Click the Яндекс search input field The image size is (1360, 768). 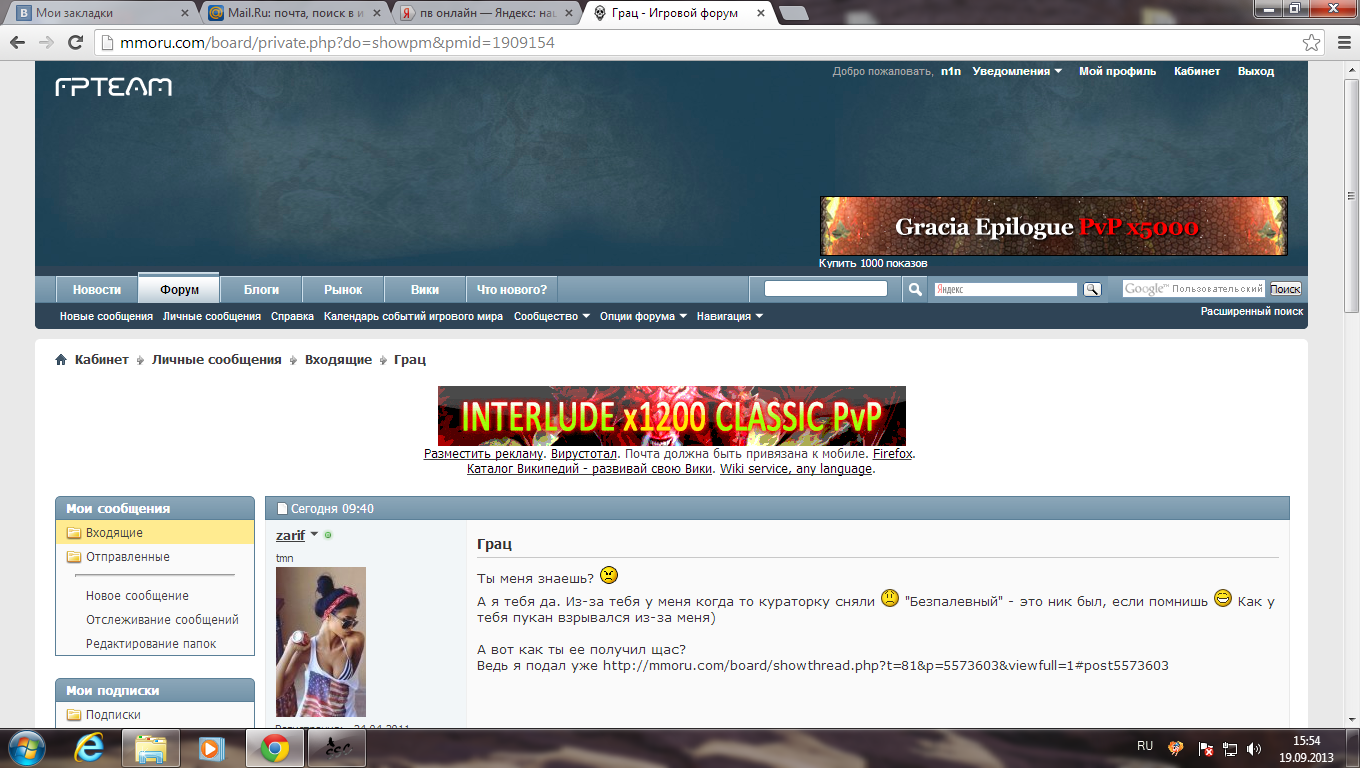click(1006, 289)
